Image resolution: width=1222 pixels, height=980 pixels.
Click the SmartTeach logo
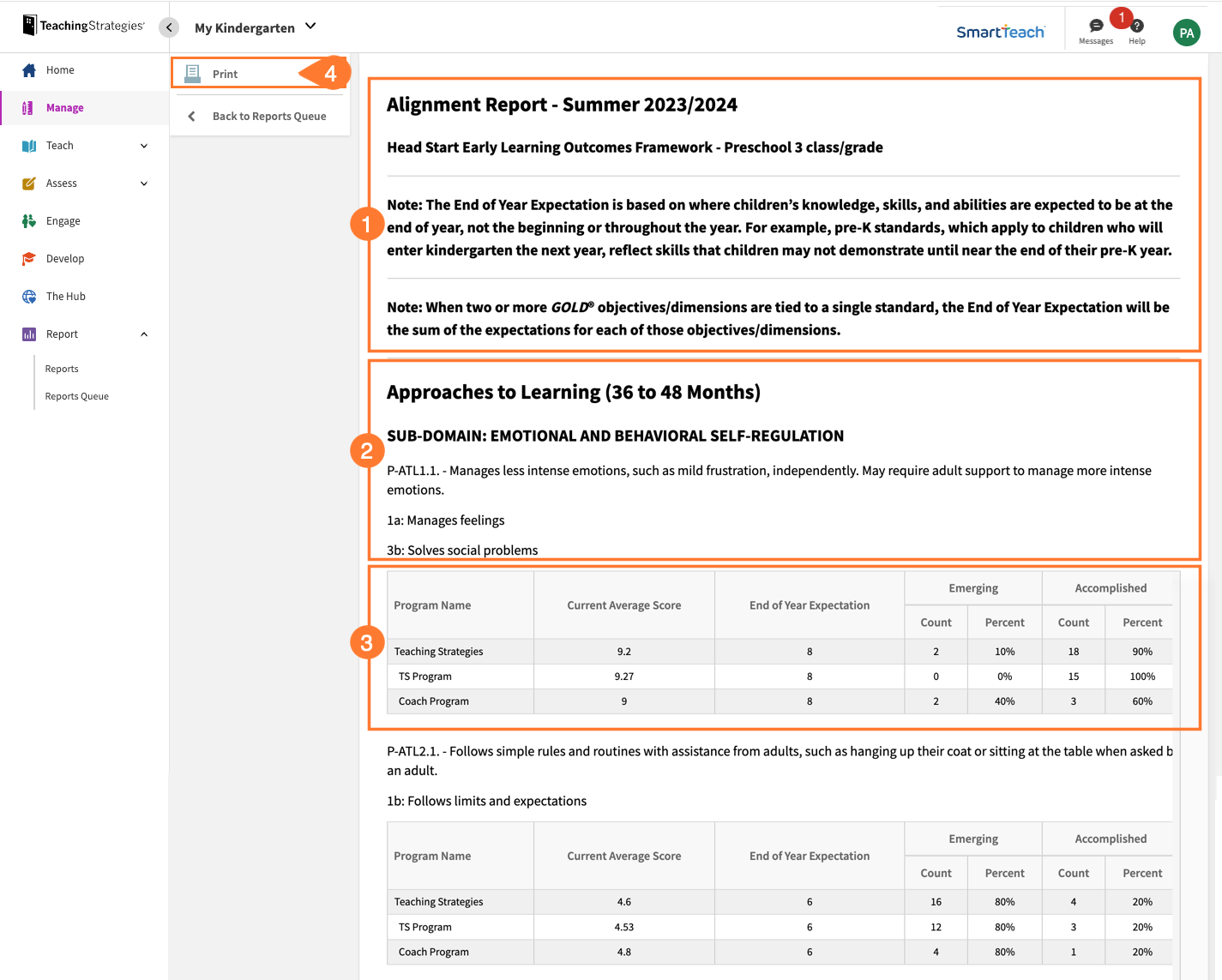pyautogui.click(x=1001, y=31)
